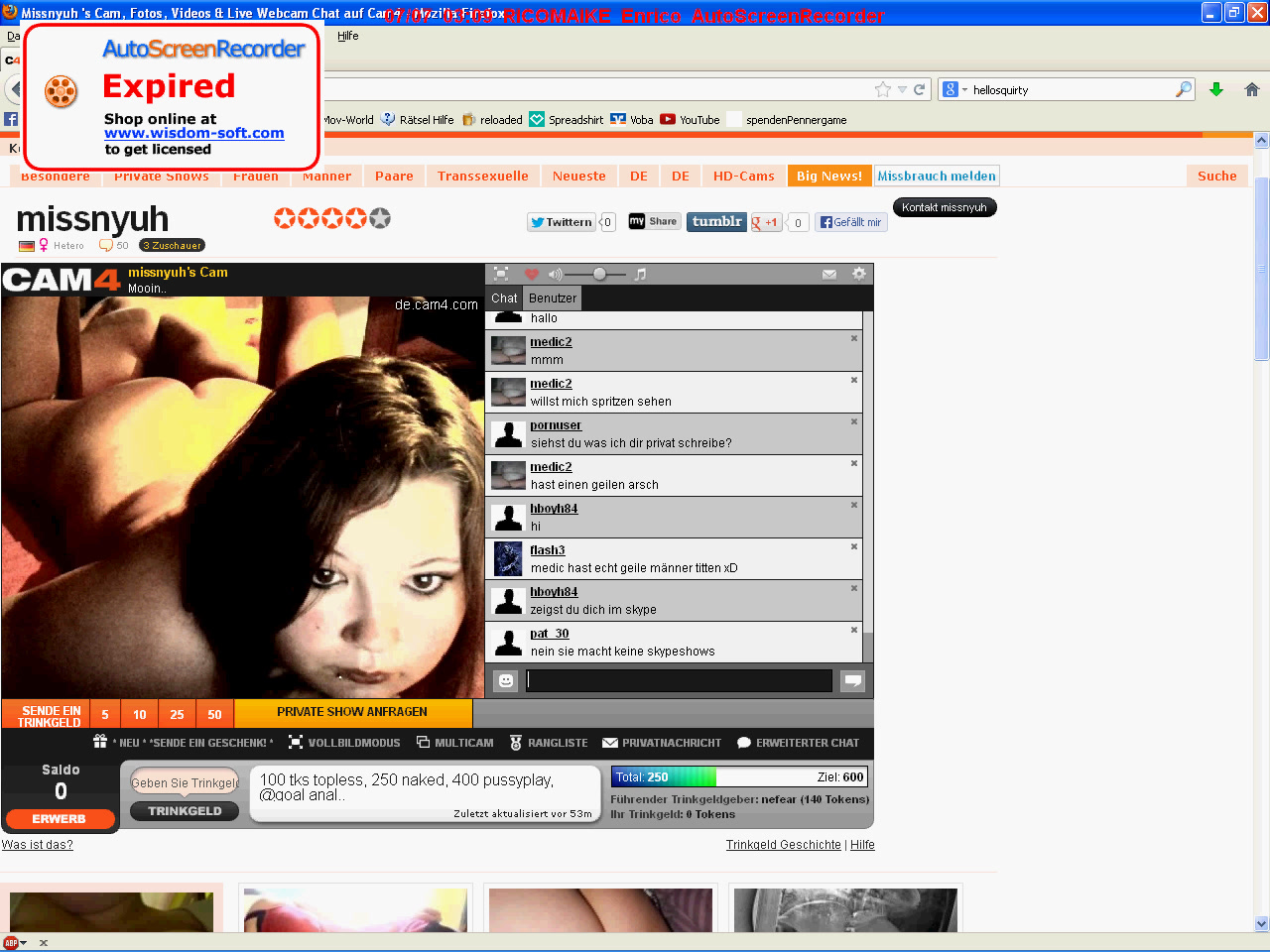Click the heart favorite icon above chat

[531, 275]
